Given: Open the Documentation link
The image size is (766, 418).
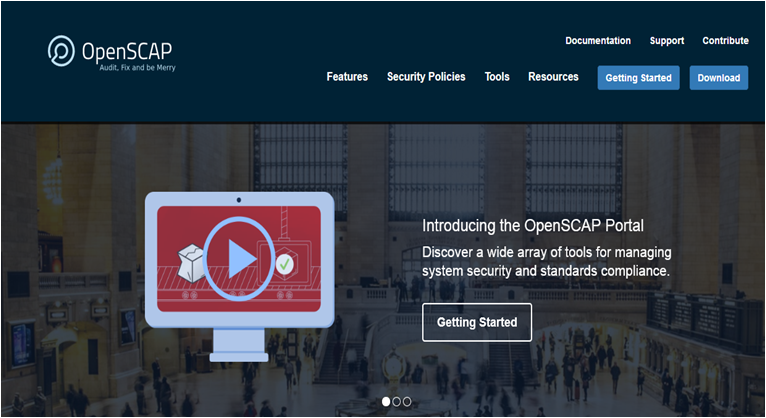Looking at the screenshot, I should [598, 41].
